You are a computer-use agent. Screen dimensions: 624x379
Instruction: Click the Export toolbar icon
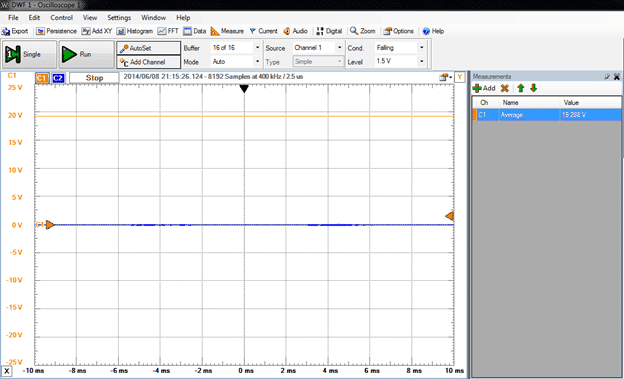(15, 31)
